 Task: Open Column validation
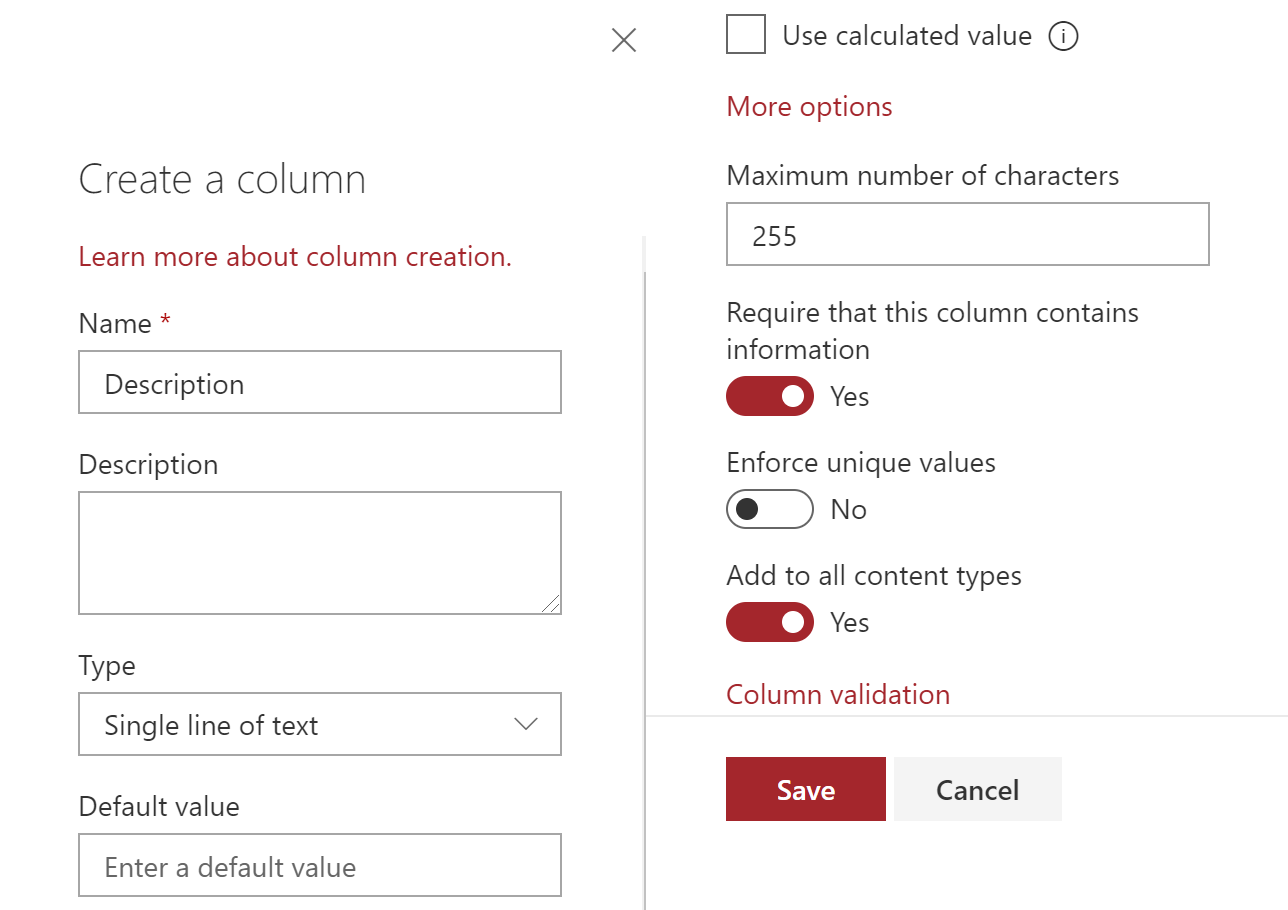(x=838, y=694)
